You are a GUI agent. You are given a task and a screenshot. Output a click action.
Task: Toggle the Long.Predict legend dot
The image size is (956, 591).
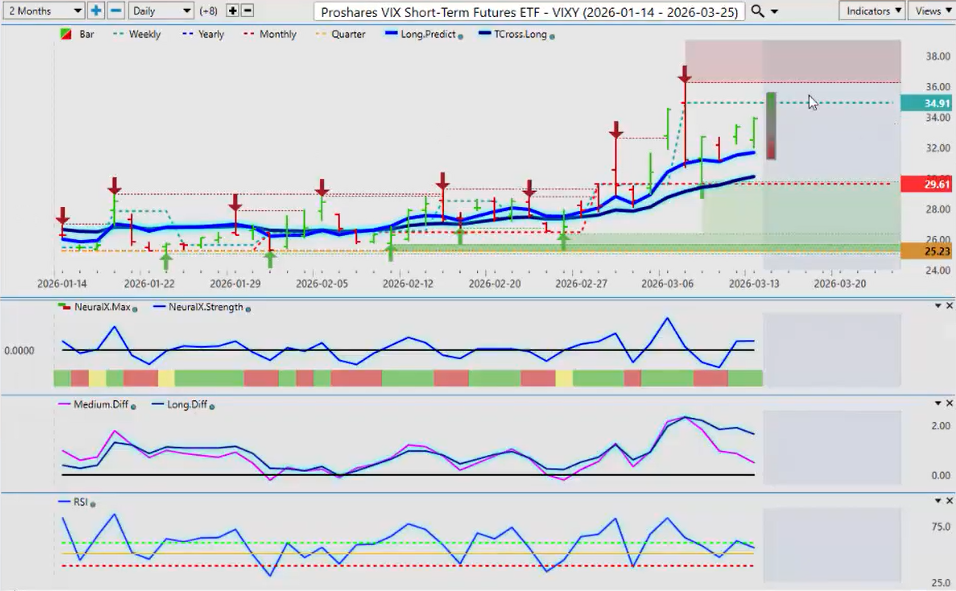point(460,35)
